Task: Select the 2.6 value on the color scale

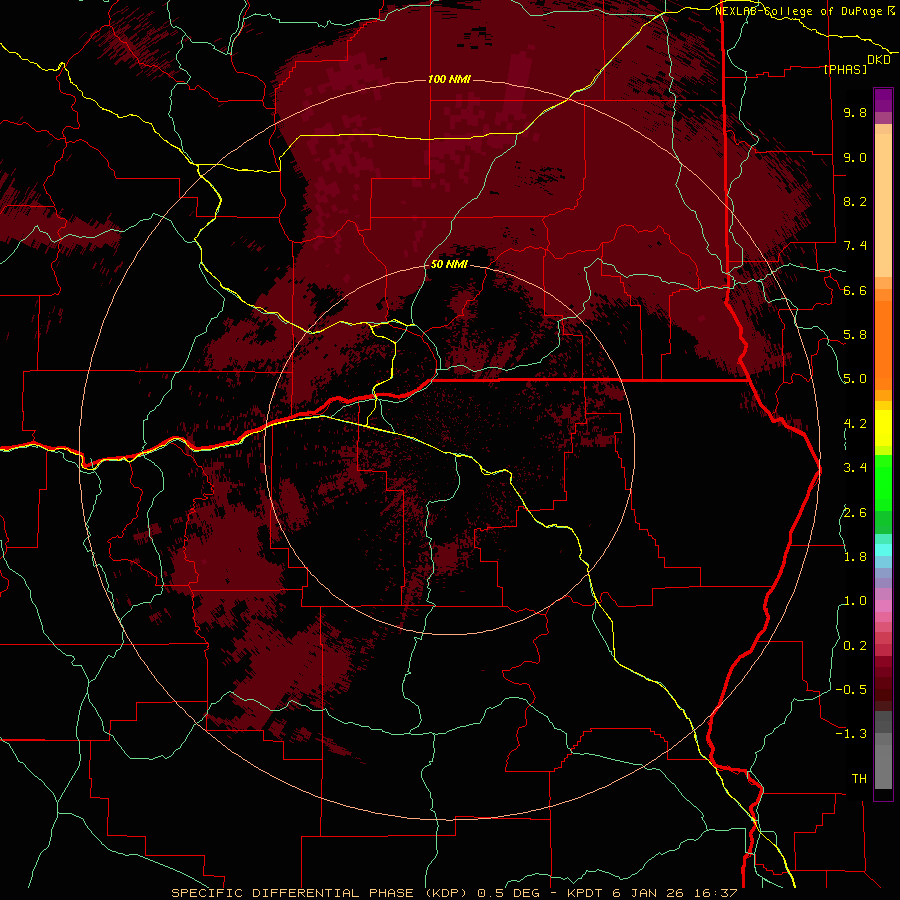Action: click(855, 512)
